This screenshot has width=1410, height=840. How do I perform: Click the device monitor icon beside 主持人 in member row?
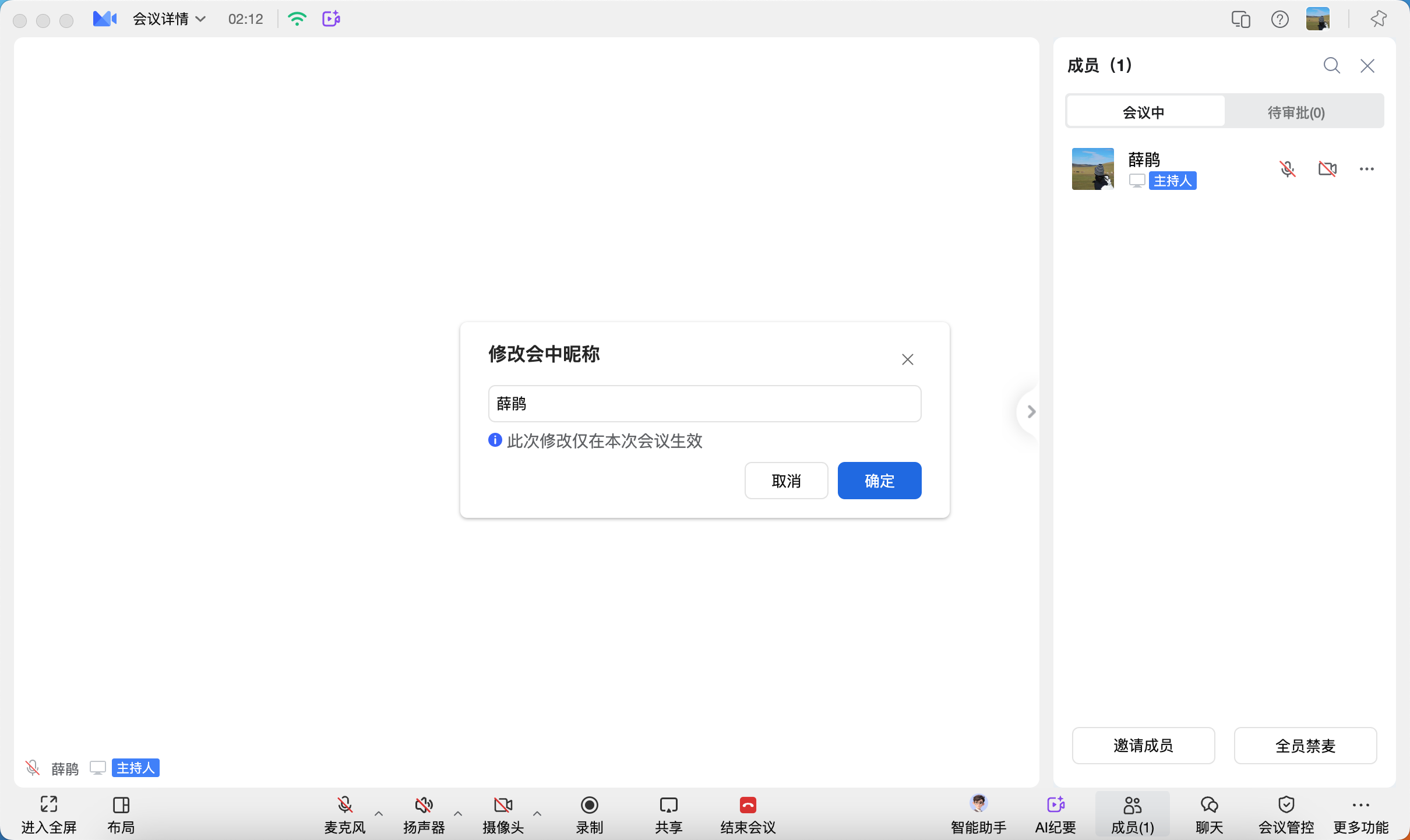(1137, 181)
